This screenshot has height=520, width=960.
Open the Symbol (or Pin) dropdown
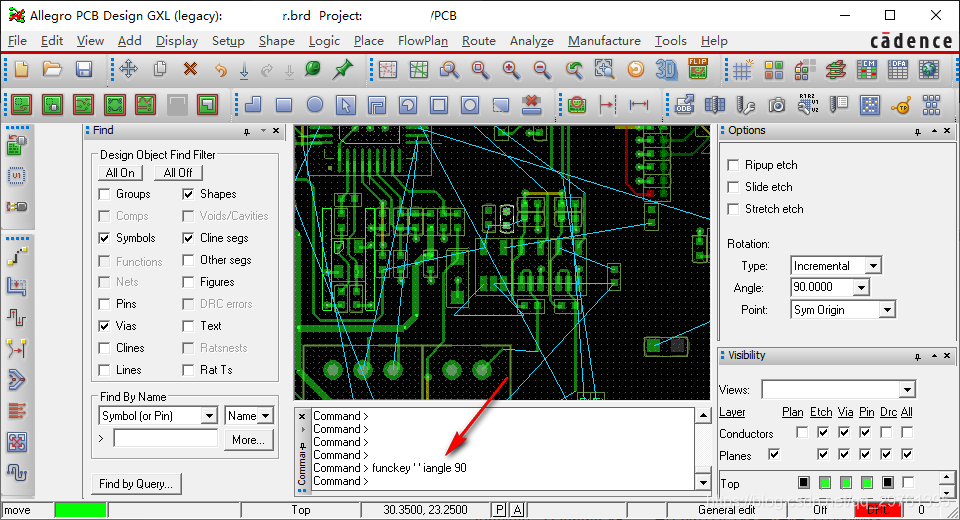pyautogui.click(x=209, y=416)
